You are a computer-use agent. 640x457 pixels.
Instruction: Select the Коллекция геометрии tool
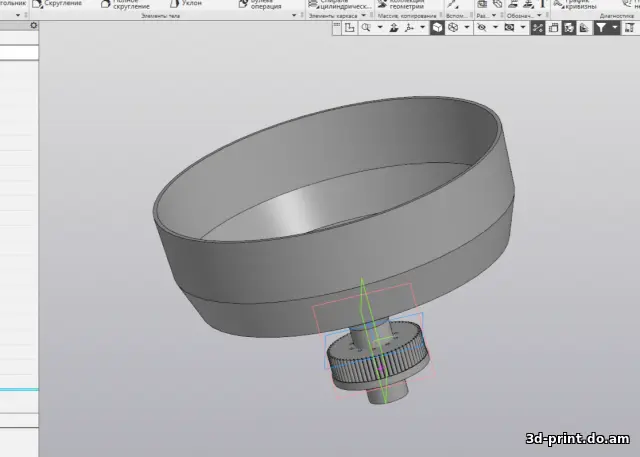402,4
